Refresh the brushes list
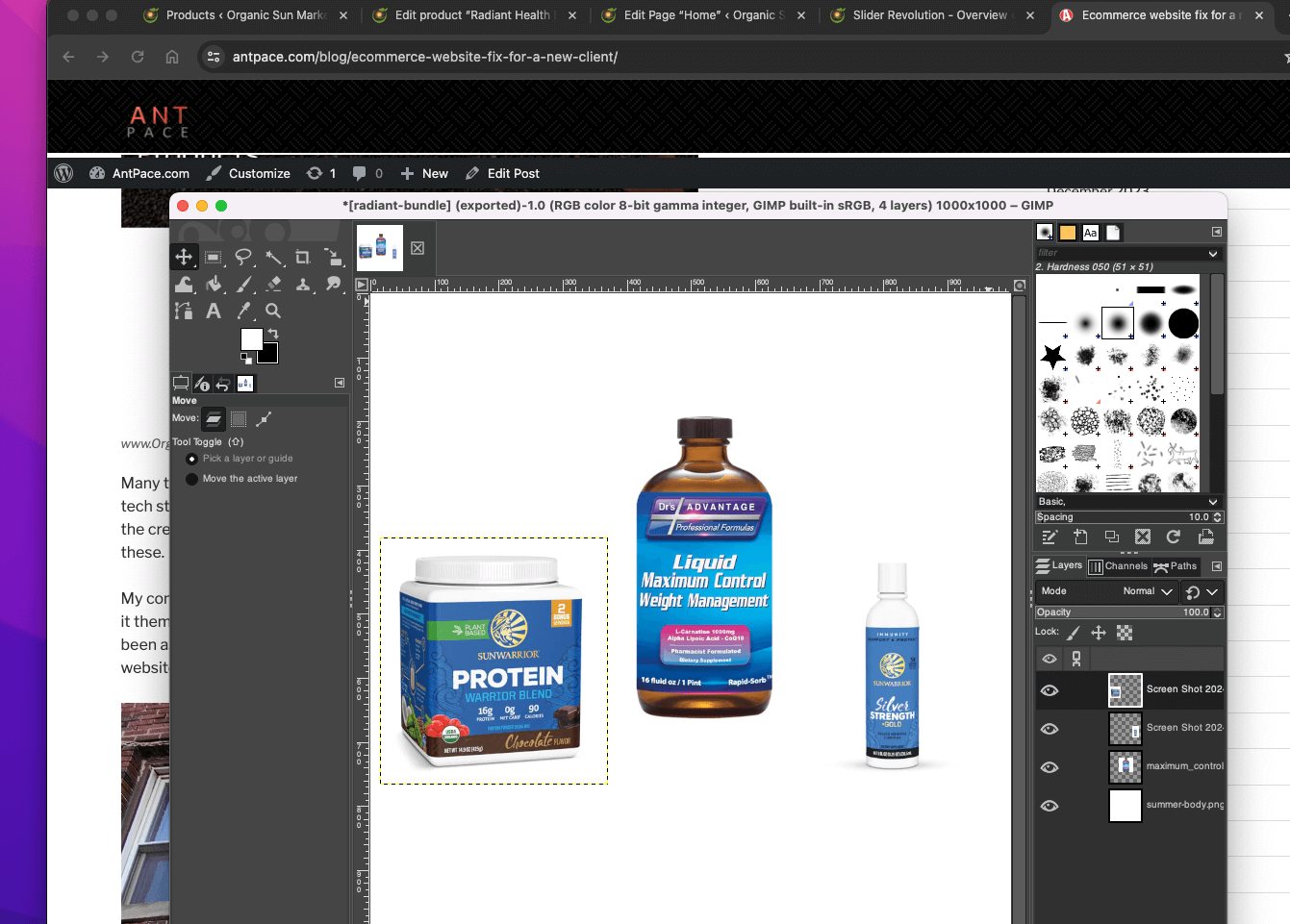 point(1174,537)
